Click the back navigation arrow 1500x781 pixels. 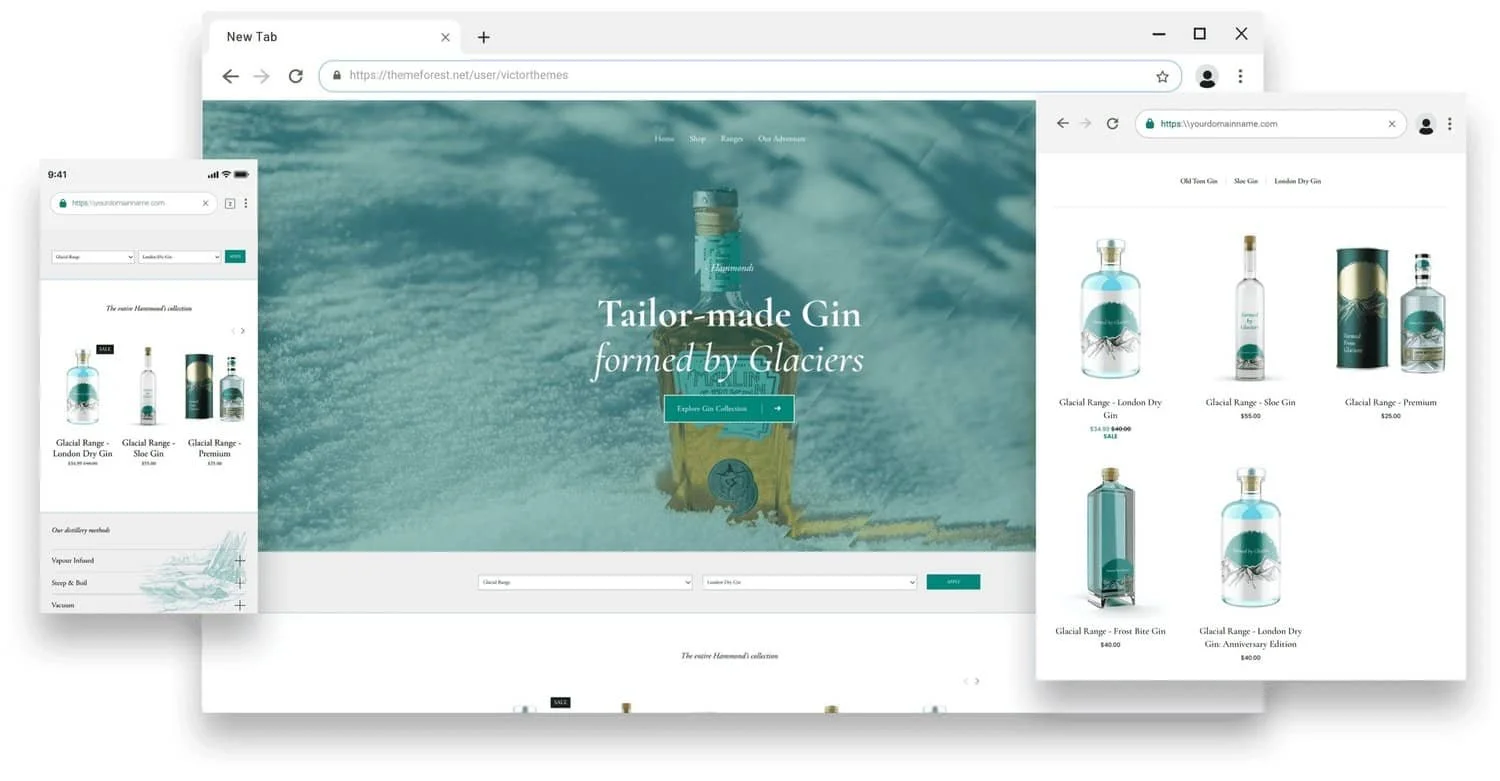click(231, 75)
